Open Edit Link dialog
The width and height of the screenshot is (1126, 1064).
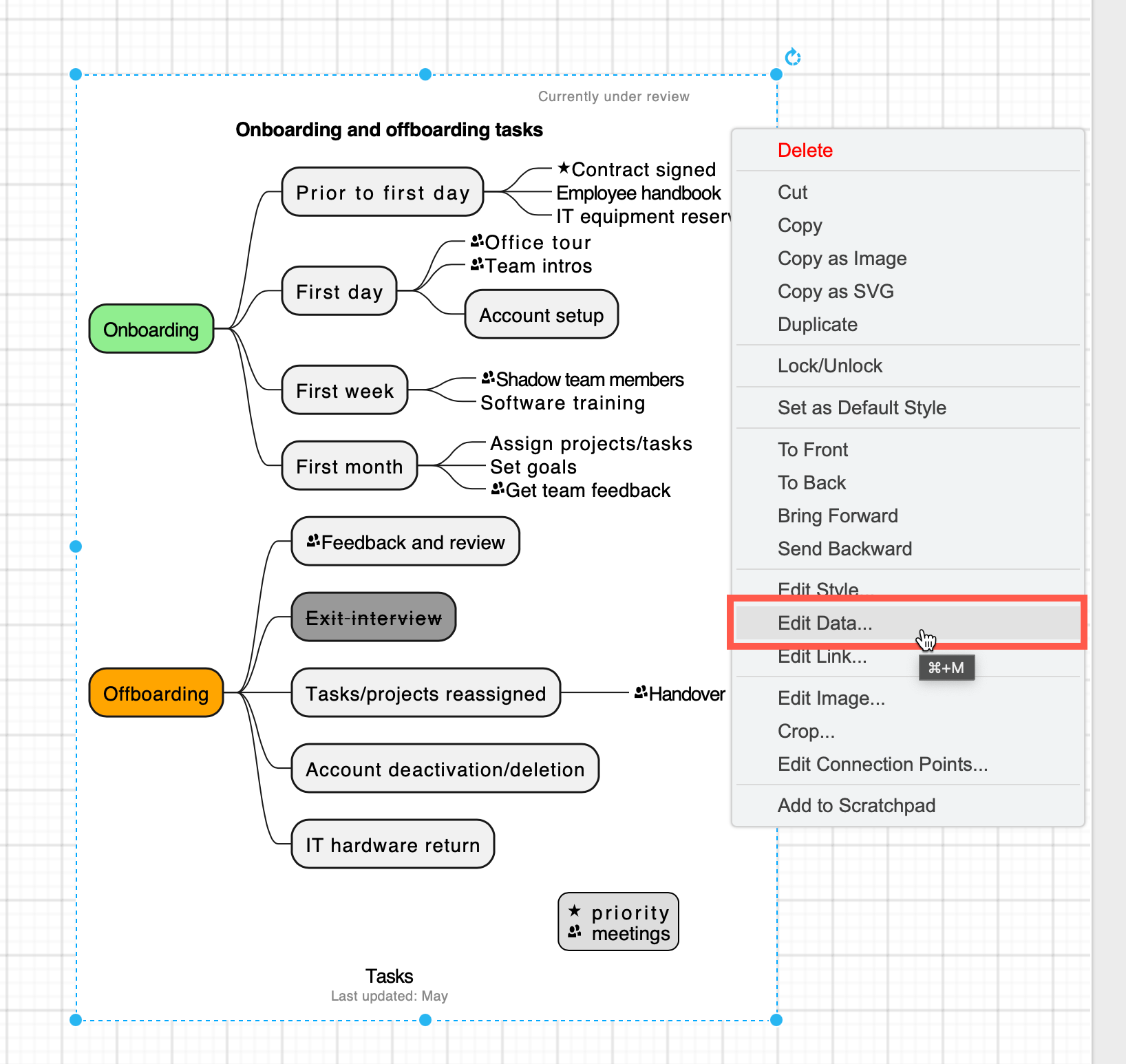tap(822, 657)
